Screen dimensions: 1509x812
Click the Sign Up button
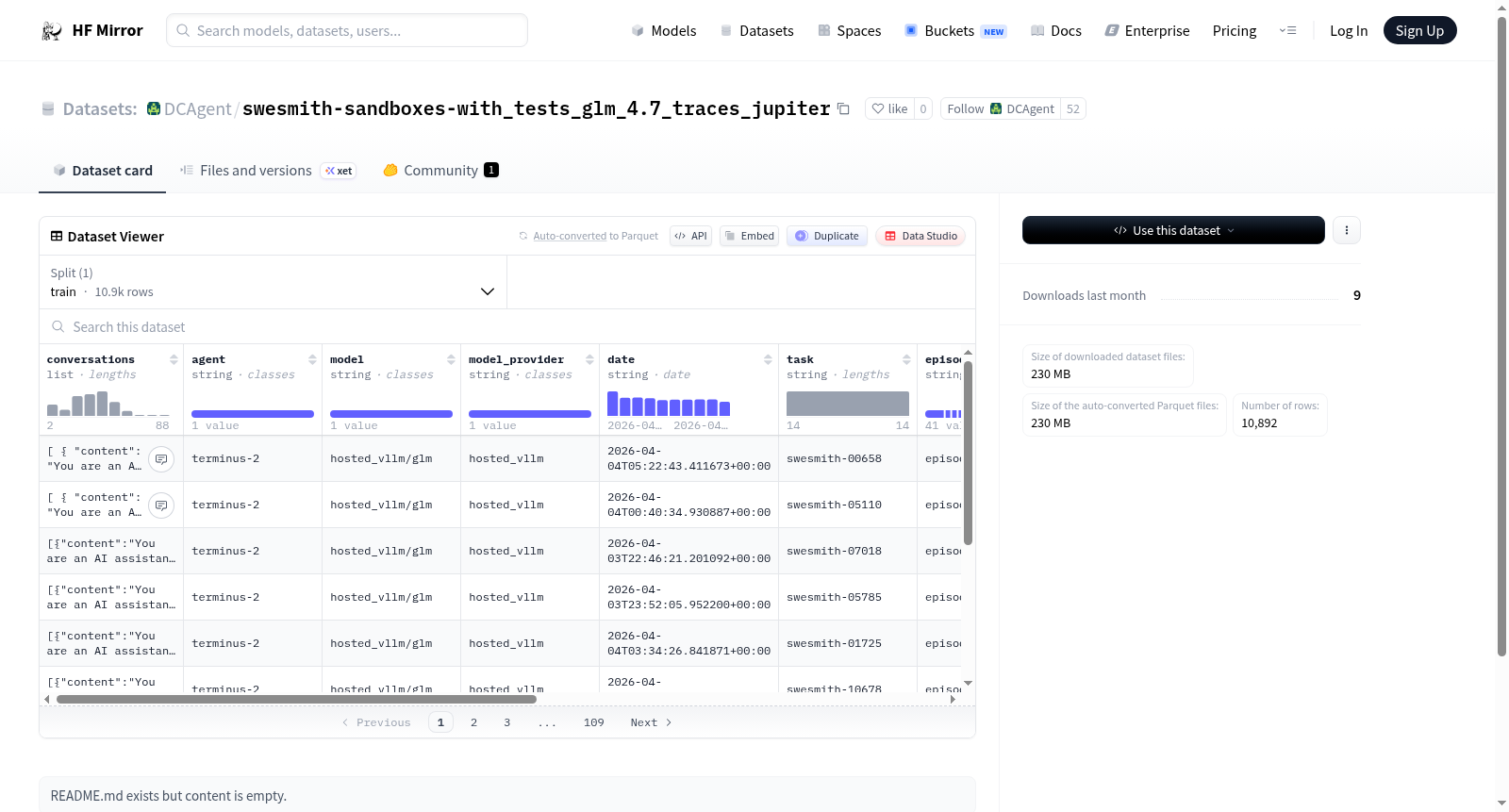pos(1419,31)
